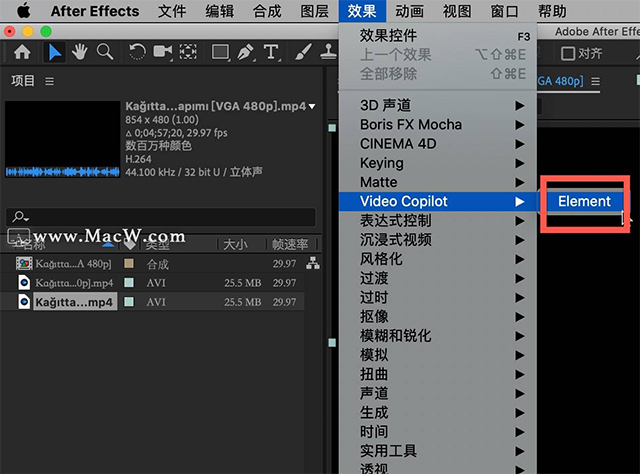Open the 生成 effects category
640x474 pixels.
click(438, 412)
